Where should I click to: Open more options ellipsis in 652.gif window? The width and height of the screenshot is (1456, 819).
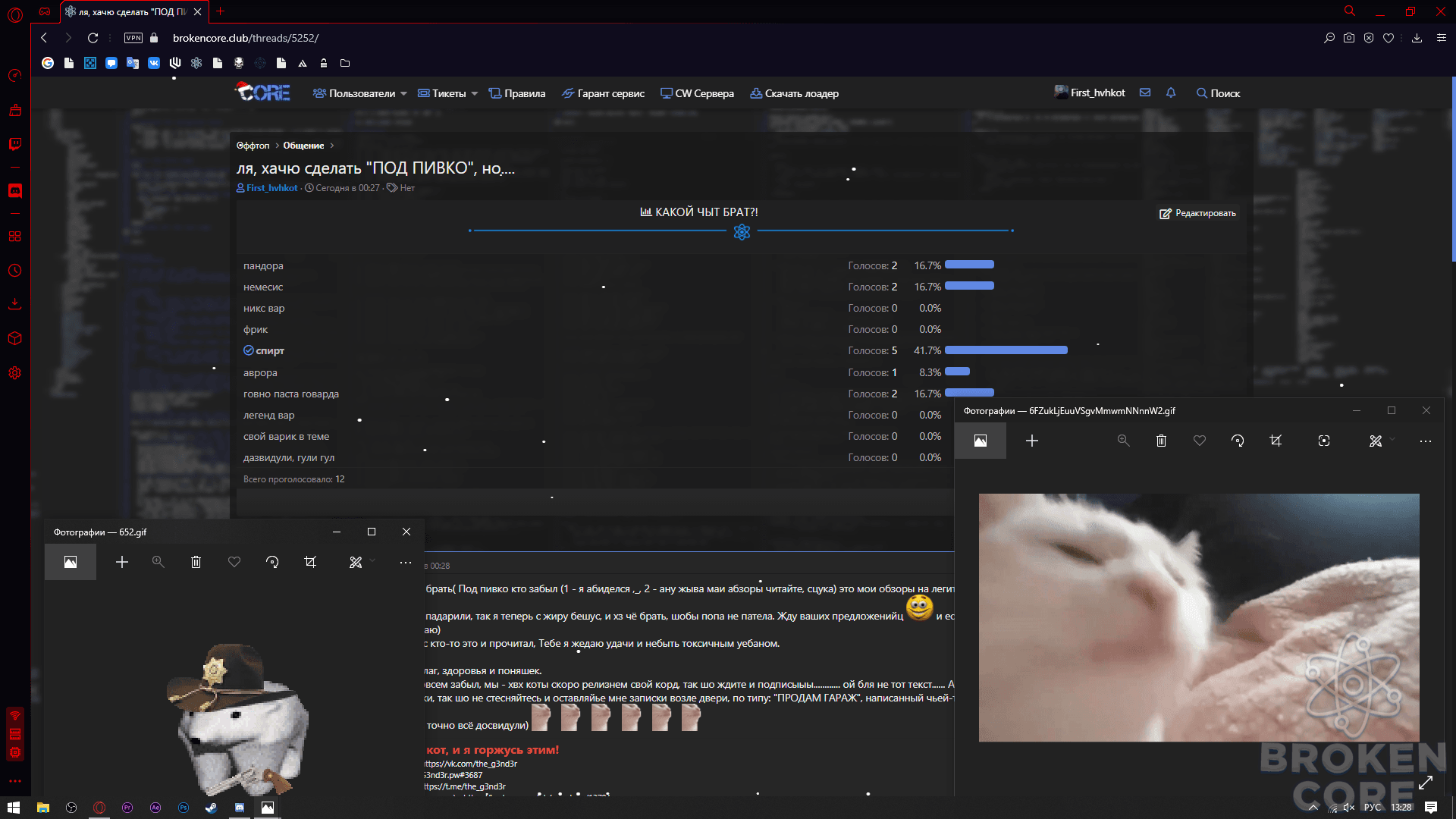[406, 562]
